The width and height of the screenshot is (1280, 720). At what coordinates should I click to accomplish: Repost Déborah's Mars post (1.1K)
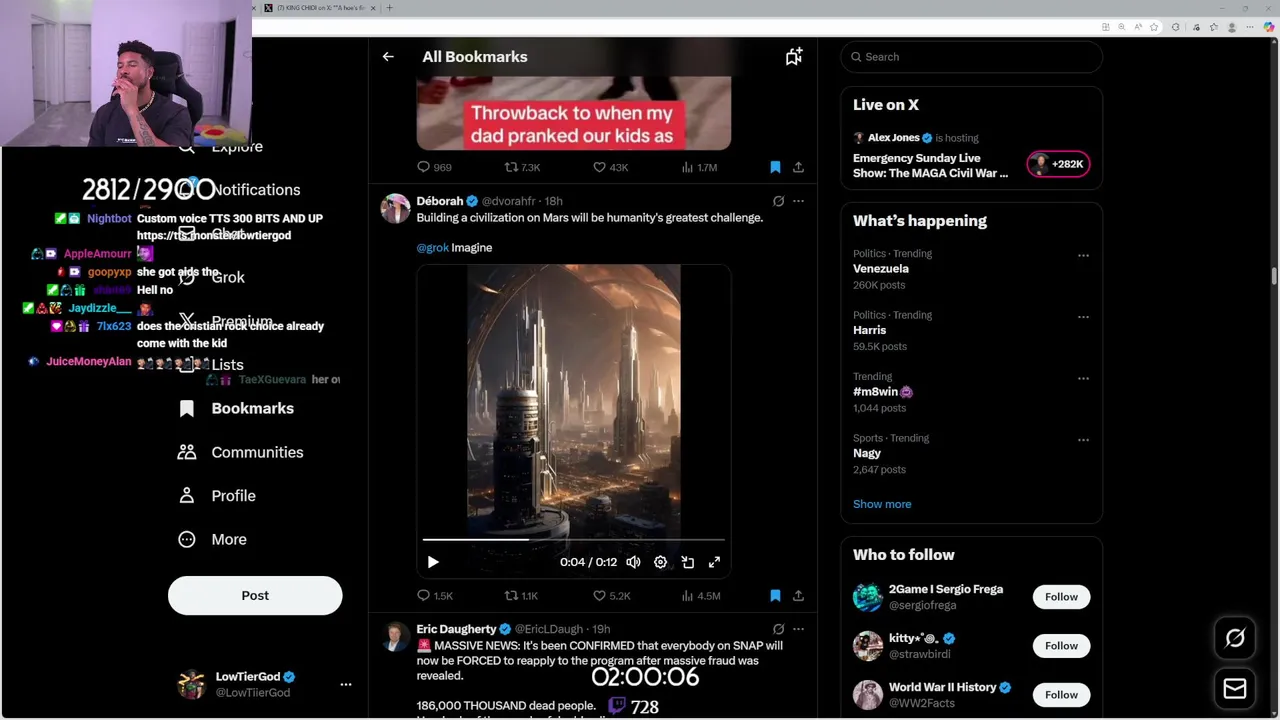(521, 595)
